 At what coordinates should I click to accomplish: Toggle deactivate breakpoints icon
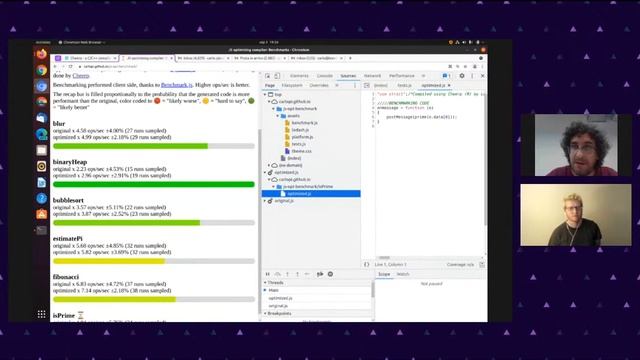[x=320, y=274]
